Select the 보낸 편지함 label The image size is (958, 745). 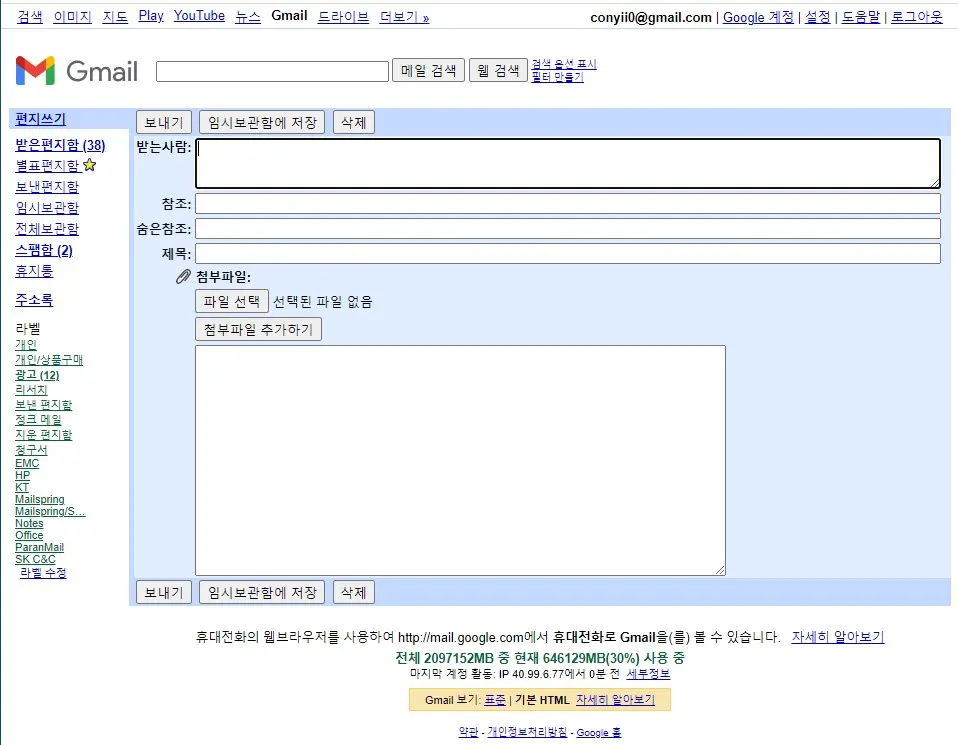43,405
